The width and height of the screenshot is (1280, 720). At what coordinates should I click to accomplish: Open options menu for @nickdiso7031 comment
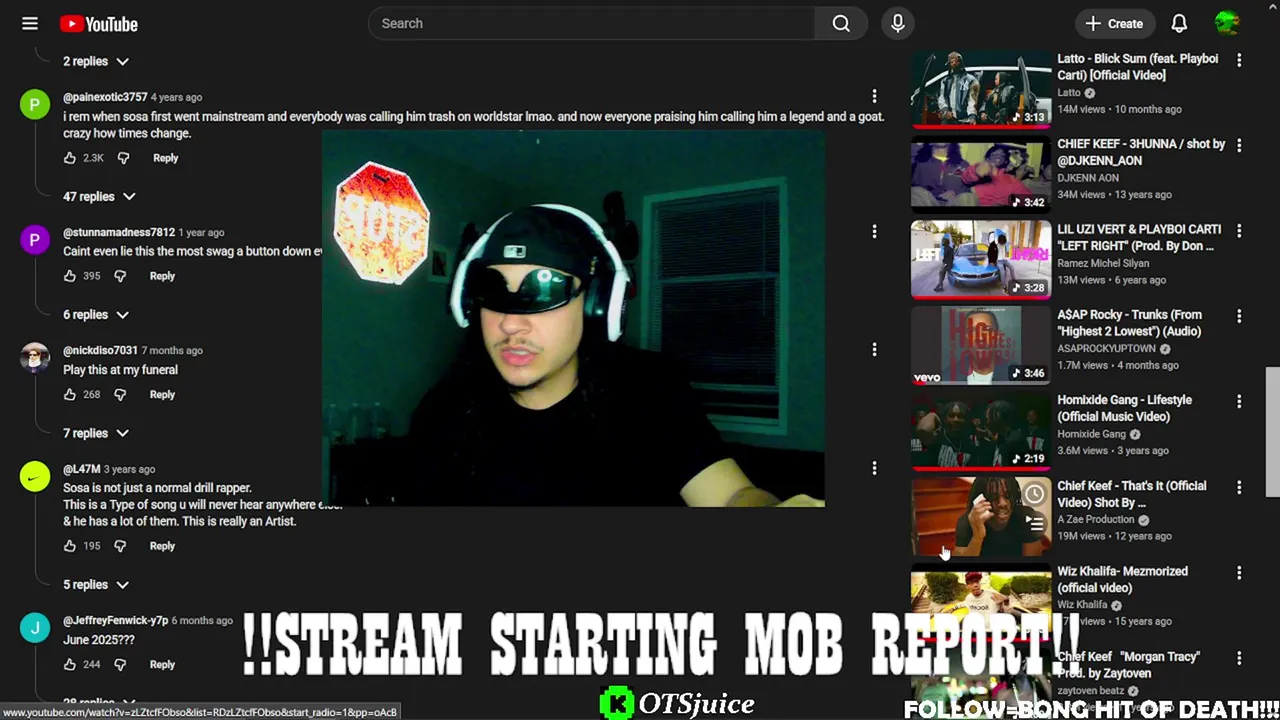pyautogui.click(x=874, y=350)
